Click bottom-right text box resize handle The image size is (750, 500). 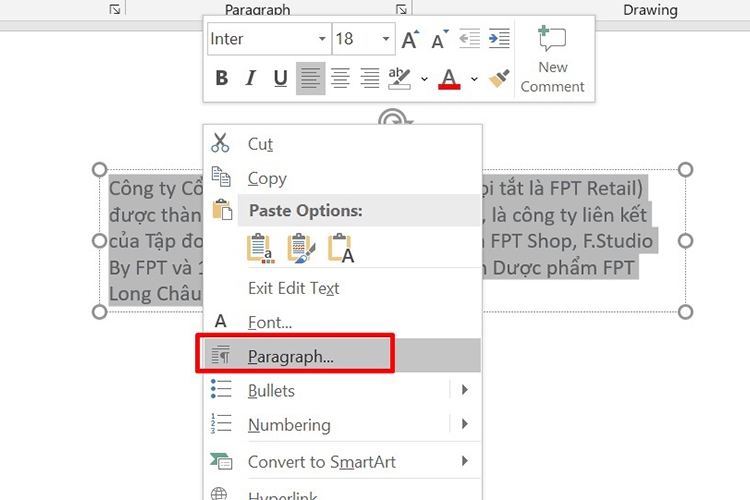pyautogui.click(x=685, y=312)
